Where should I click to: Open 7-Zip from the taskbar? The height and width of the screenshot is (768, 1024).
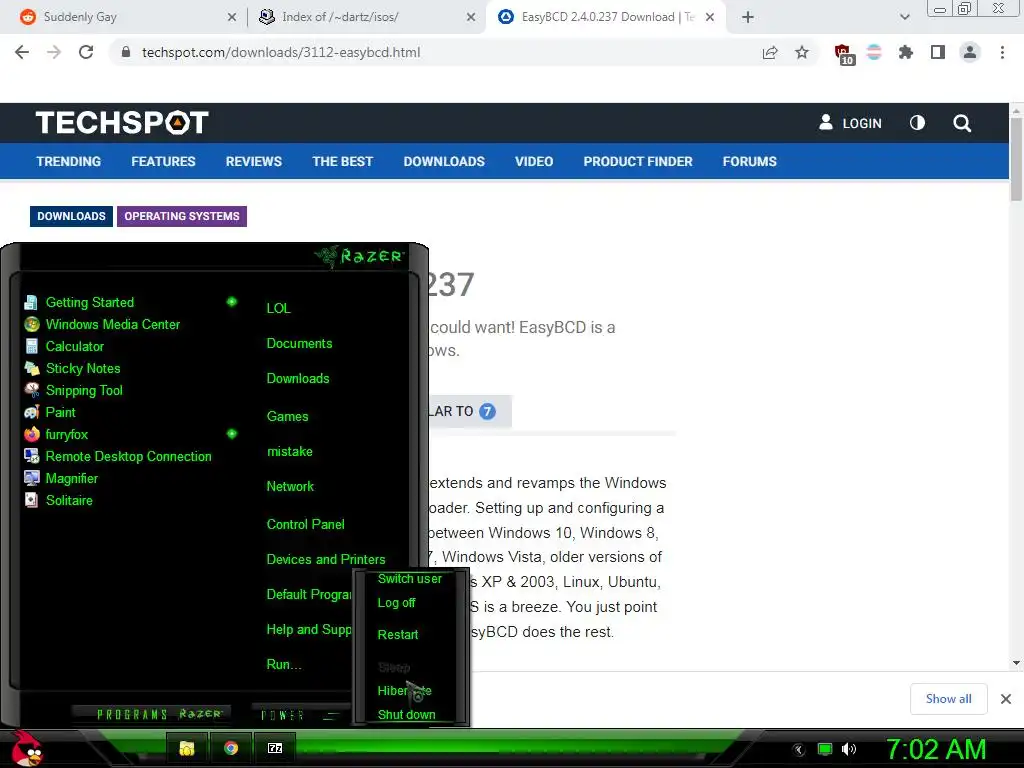click(x=275, y=748)
